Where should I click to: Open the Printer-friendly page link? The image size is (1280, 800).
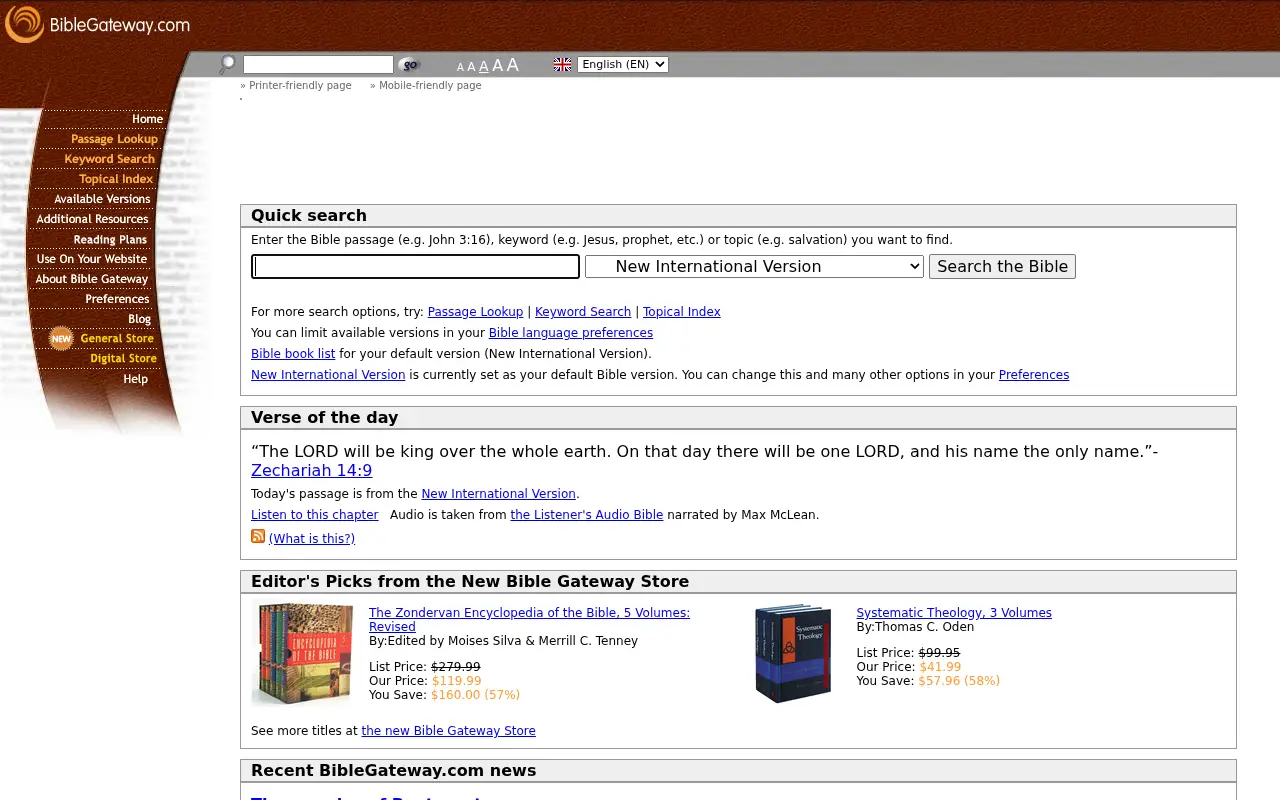[x=300, y=86]
